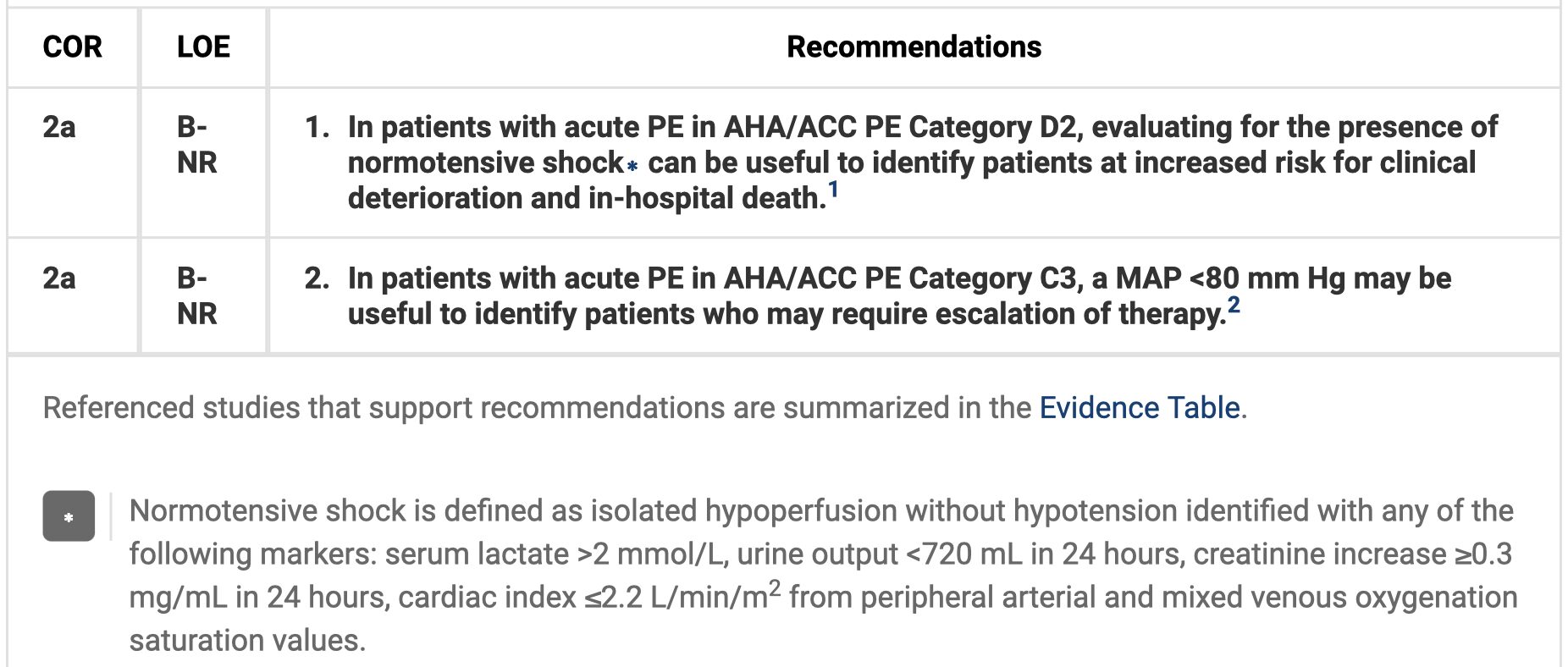Click asterisk after 'normotensive shock'

click(632, 166)
